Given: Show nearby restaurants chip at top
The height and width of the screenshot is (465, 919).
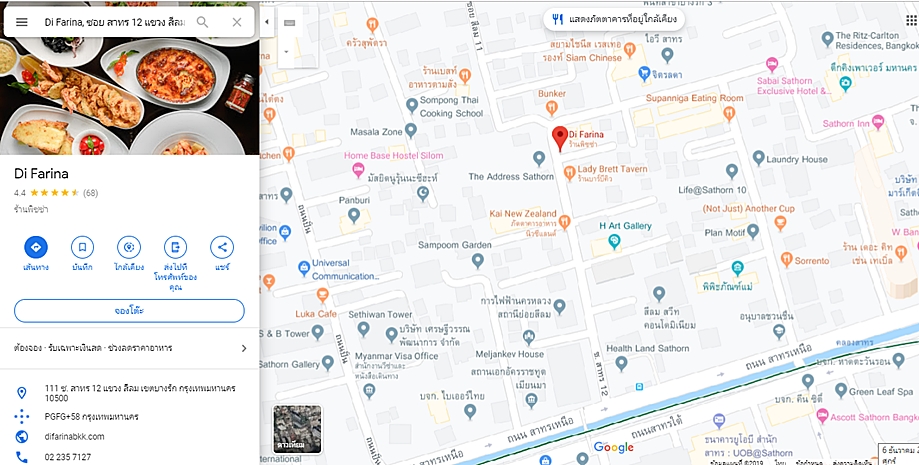Looking at the screenshot, I should [x=614, y=19].
